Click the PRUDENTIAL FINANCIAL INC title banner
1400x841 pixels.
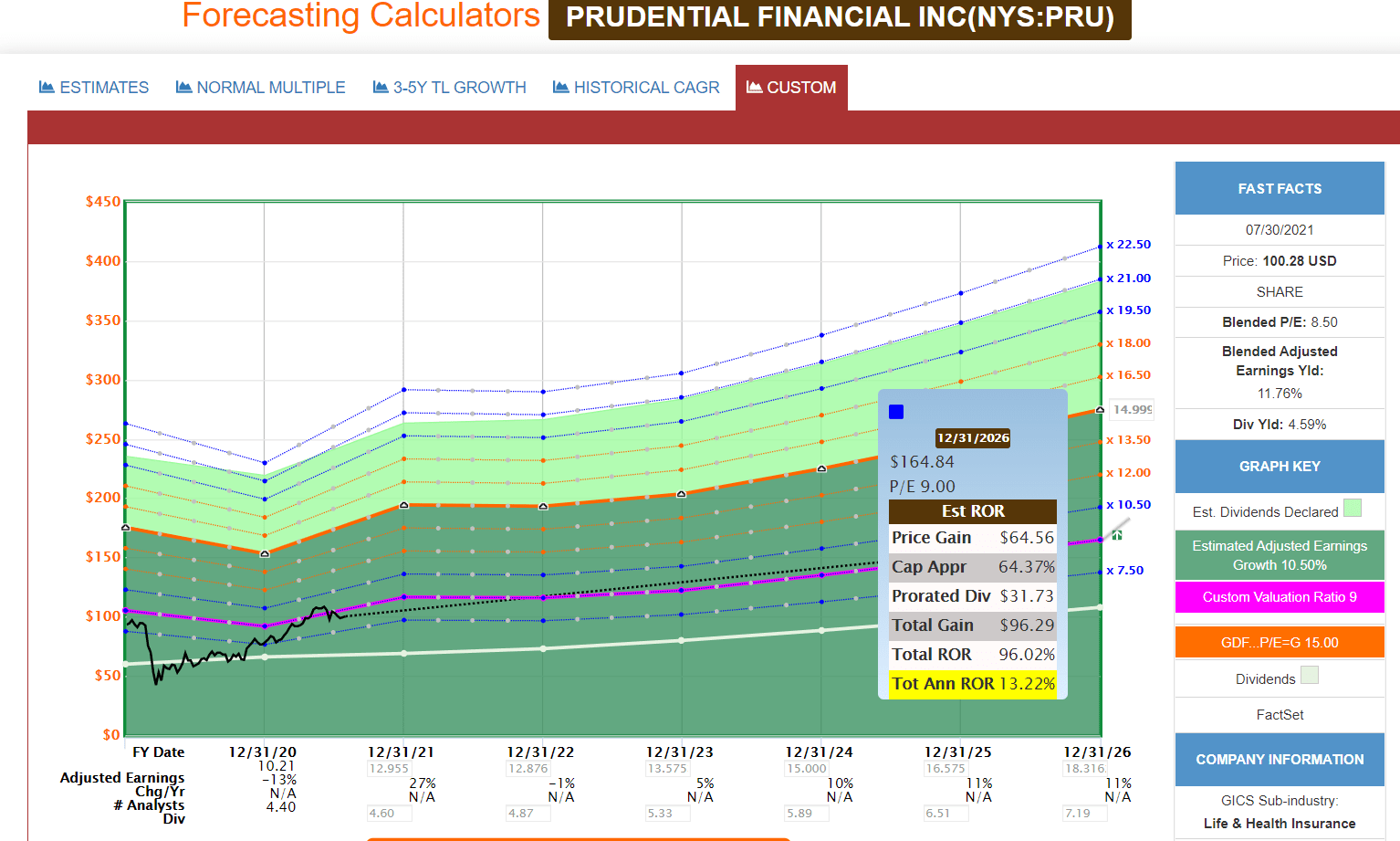(x=840, y=18)
